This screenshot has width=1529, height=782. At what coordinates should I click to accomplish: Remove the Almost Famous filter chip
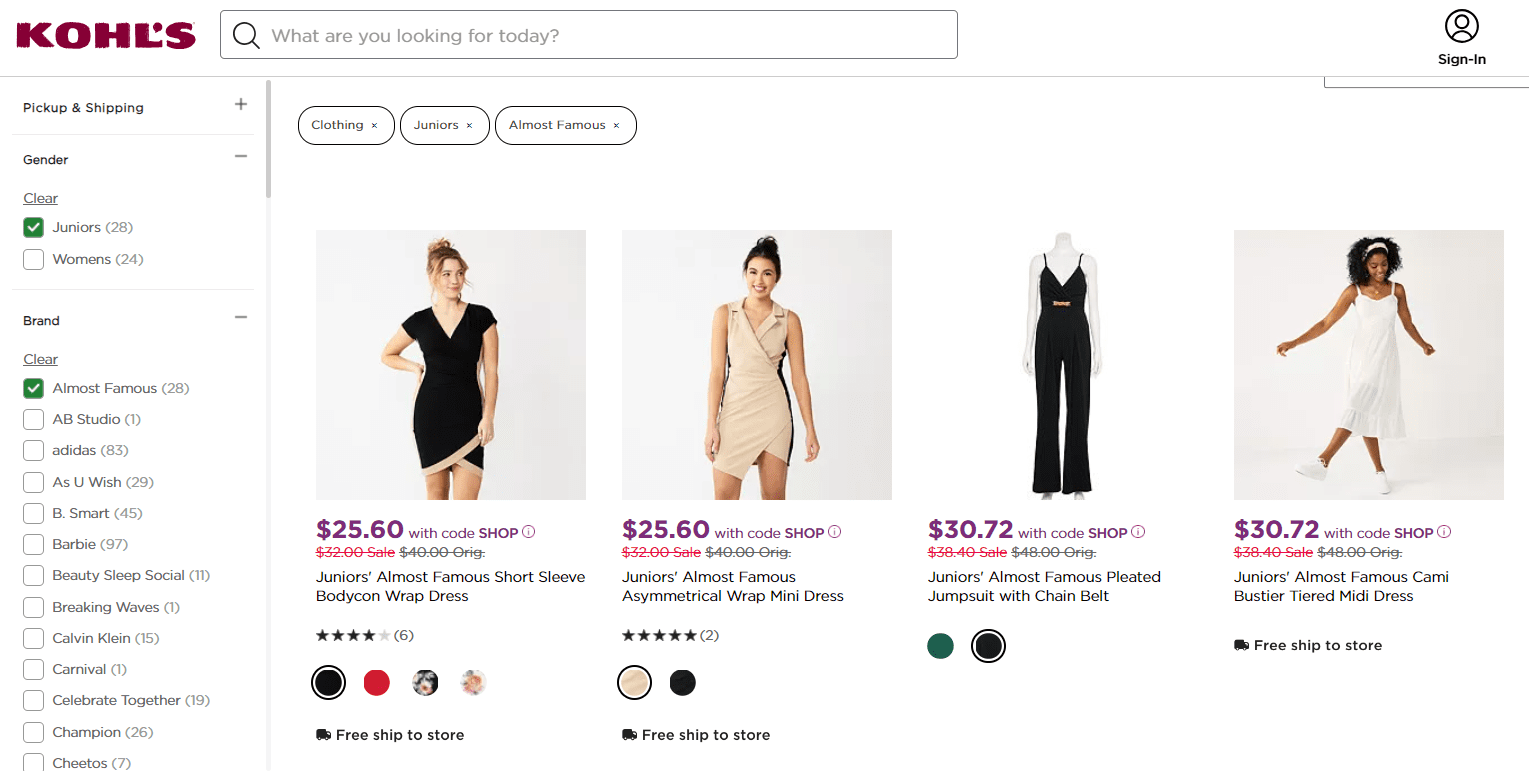click(x=616, y=126)
